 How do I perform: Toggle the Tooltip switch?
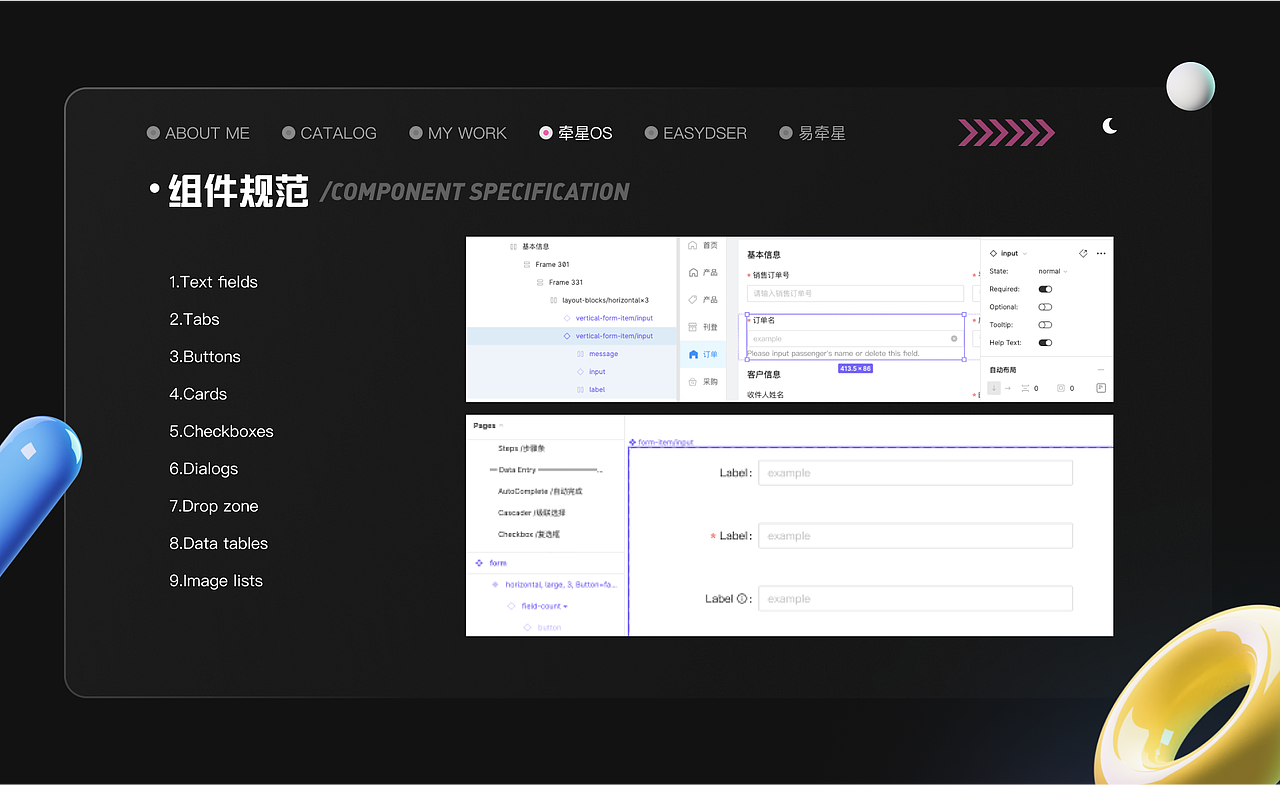click(x=1045, y=325)
